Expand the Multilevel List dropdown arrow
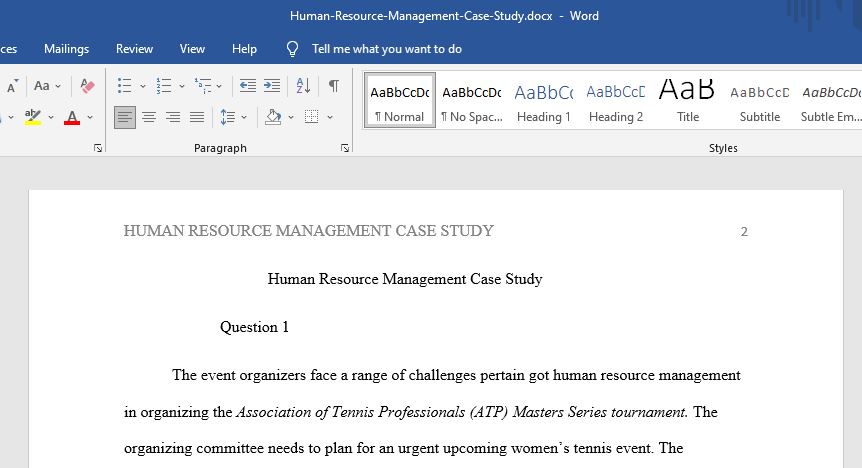The image size is (862, 468). pos(219,86)
